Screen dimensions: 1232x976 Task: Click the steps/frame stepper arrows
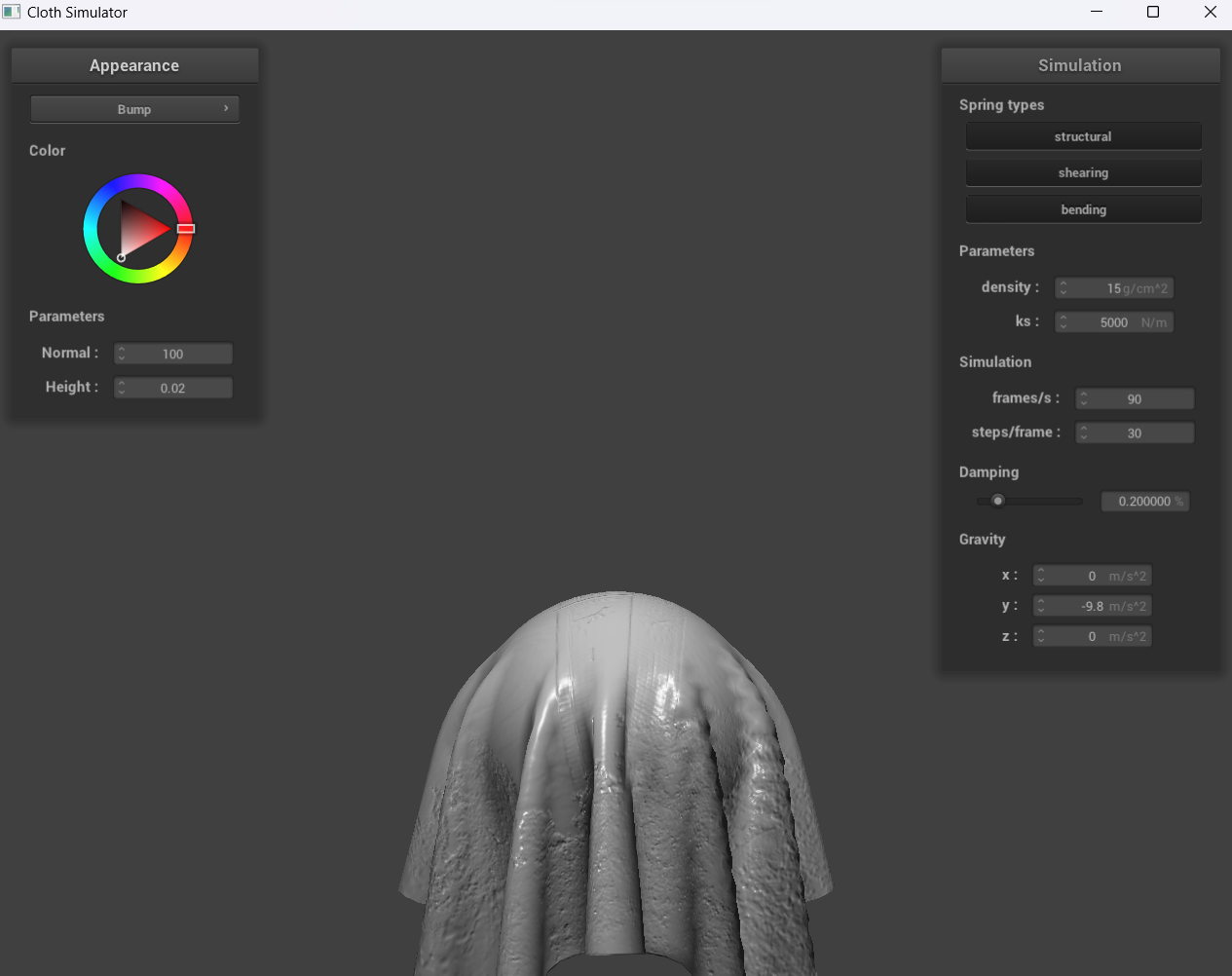tap(1084, 432)
